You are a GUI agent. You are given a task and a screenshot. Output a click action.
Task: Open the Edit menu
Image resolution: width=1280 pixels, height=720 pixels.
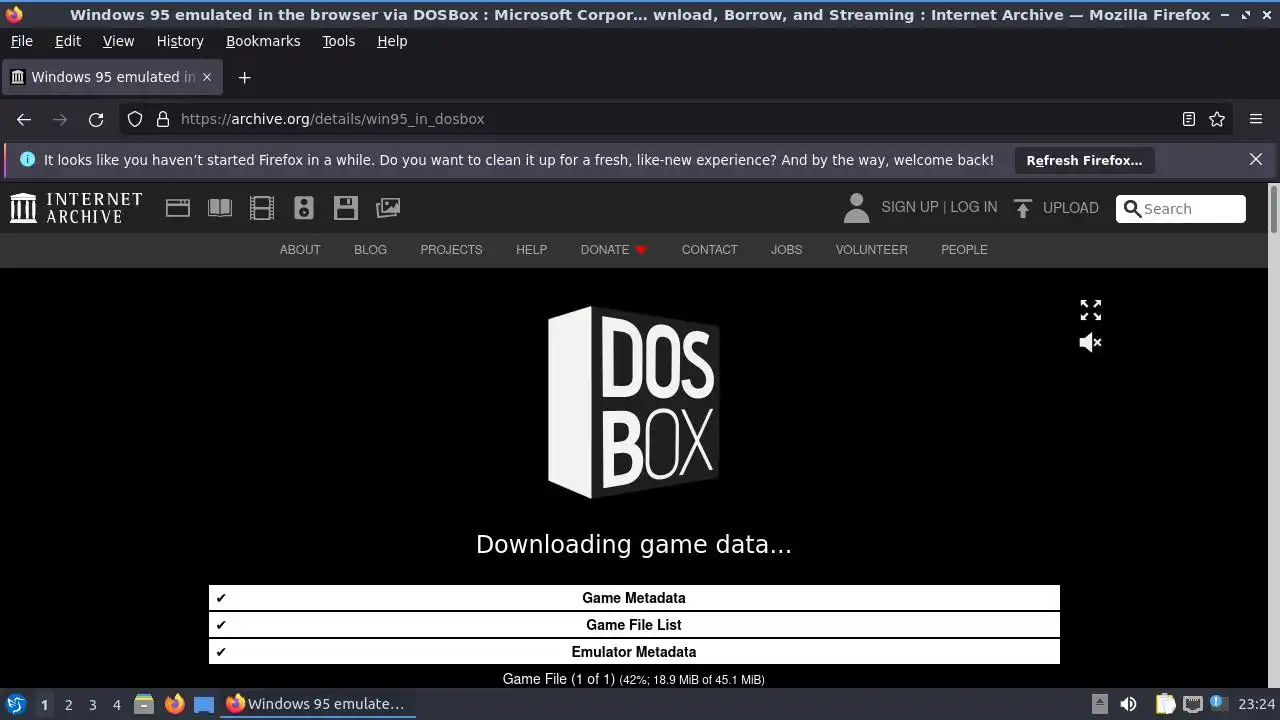coord(68,41)
